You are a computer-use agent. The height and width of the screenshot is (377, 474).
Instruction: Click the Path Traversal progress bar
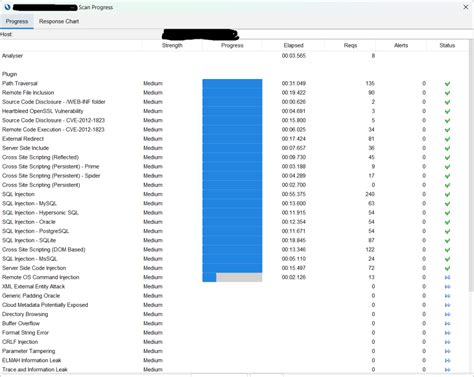(x=232, y=83)
